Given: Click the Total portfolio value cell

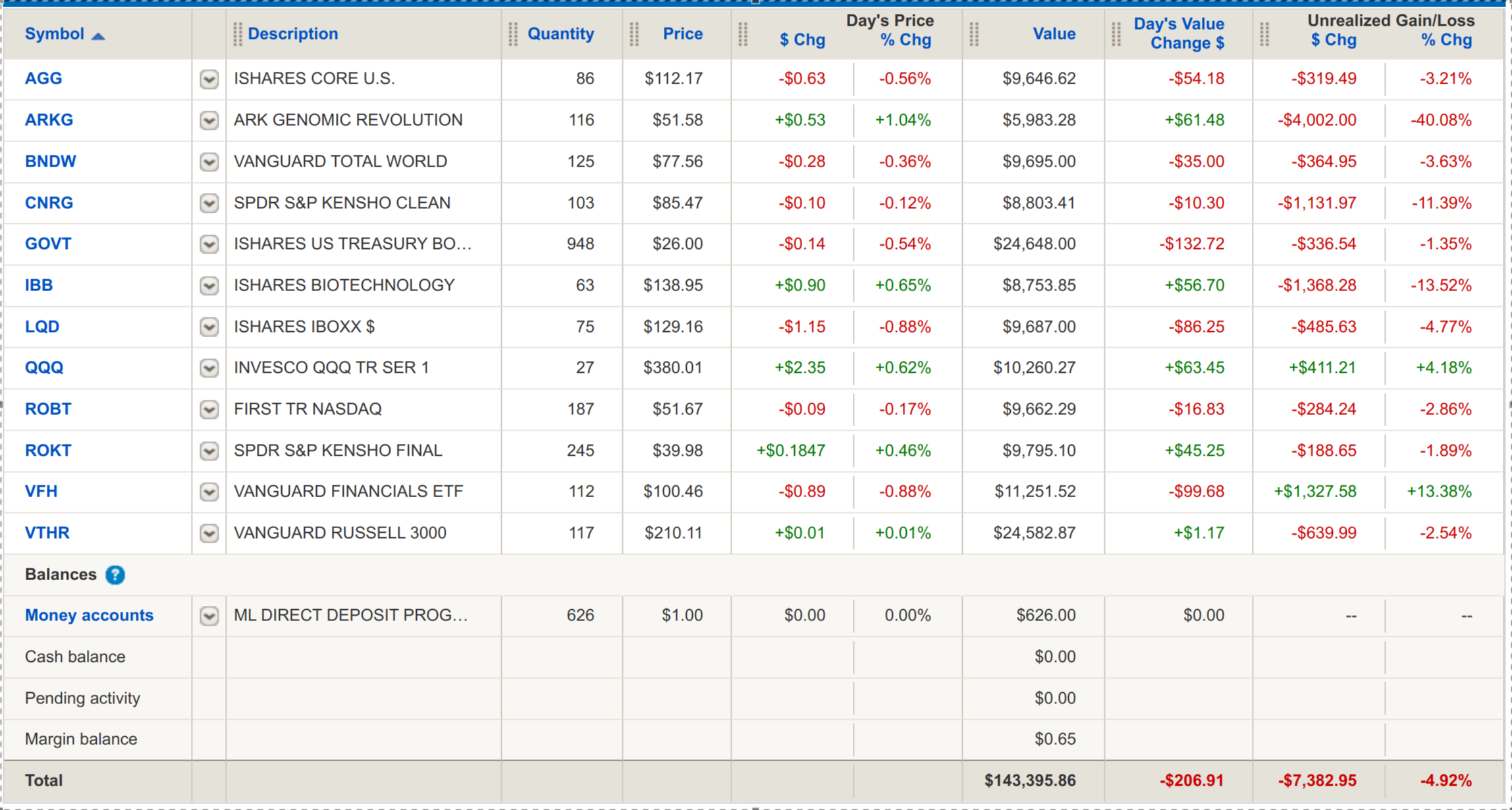Looking at the screenshot, I should point(1029,781).
